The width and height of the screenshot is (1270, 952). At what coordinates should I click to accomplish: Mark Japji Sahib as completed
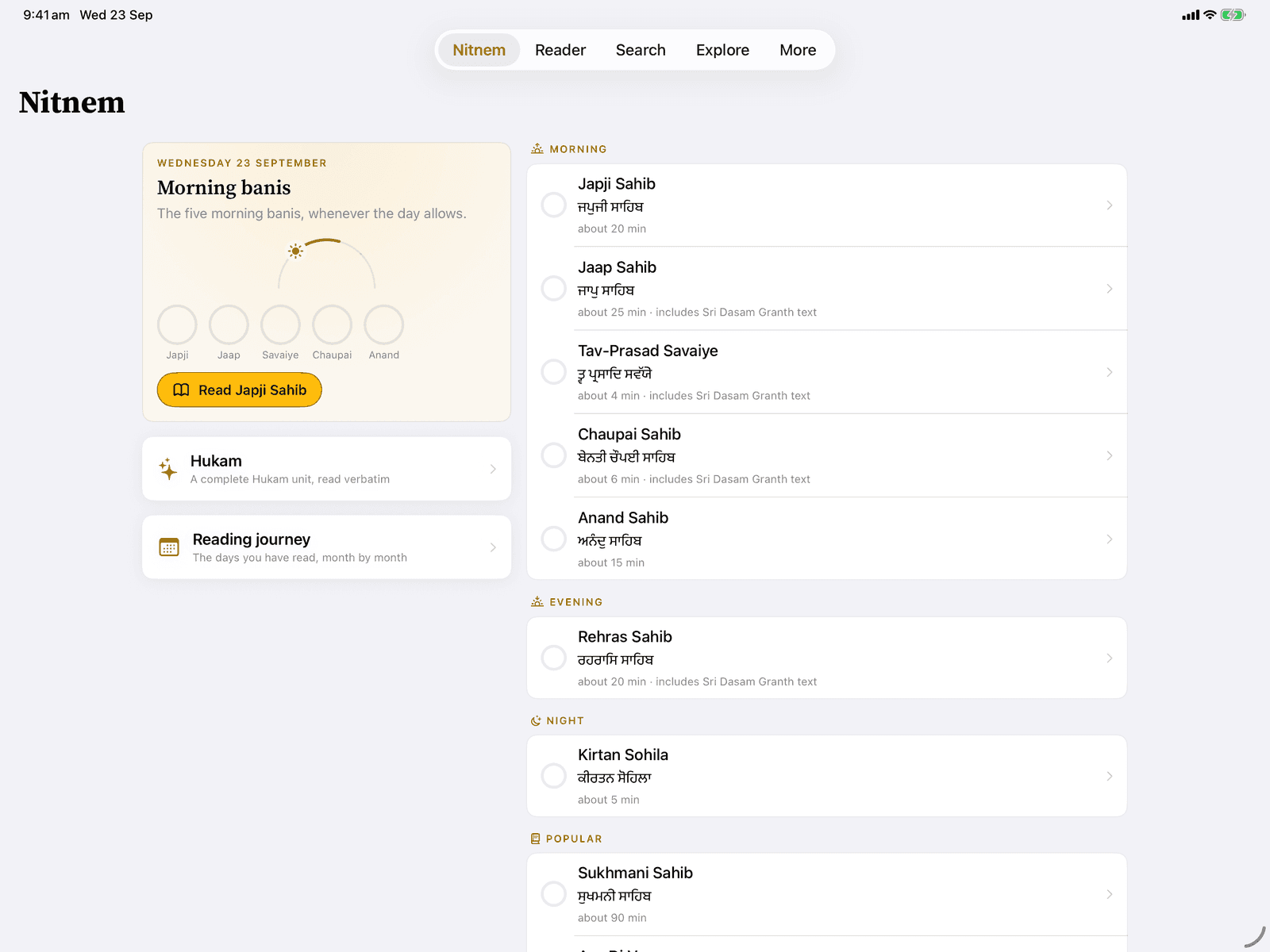point(553,205)
